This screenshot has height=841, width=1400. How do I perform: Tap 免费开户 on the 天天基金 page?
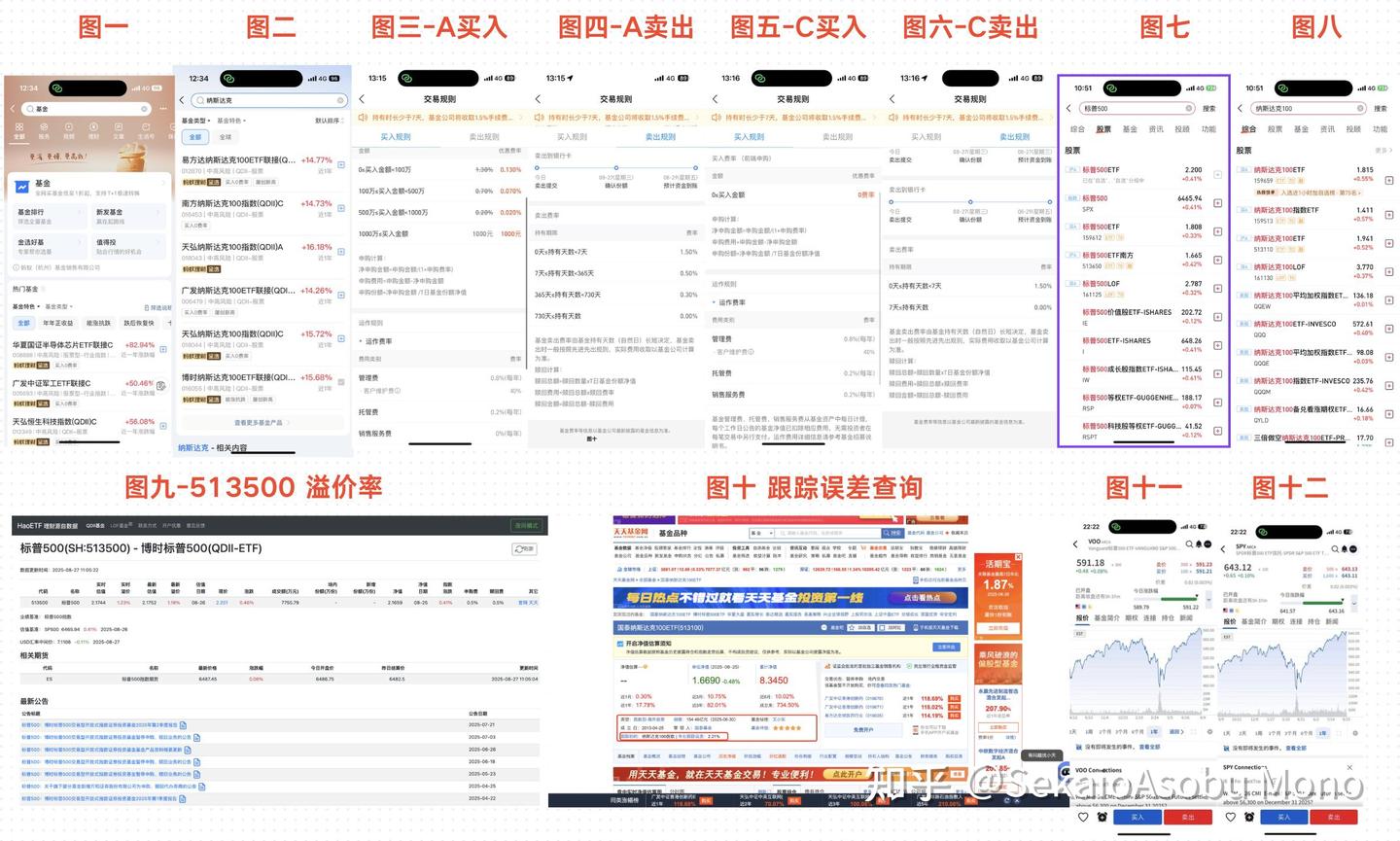862,731
